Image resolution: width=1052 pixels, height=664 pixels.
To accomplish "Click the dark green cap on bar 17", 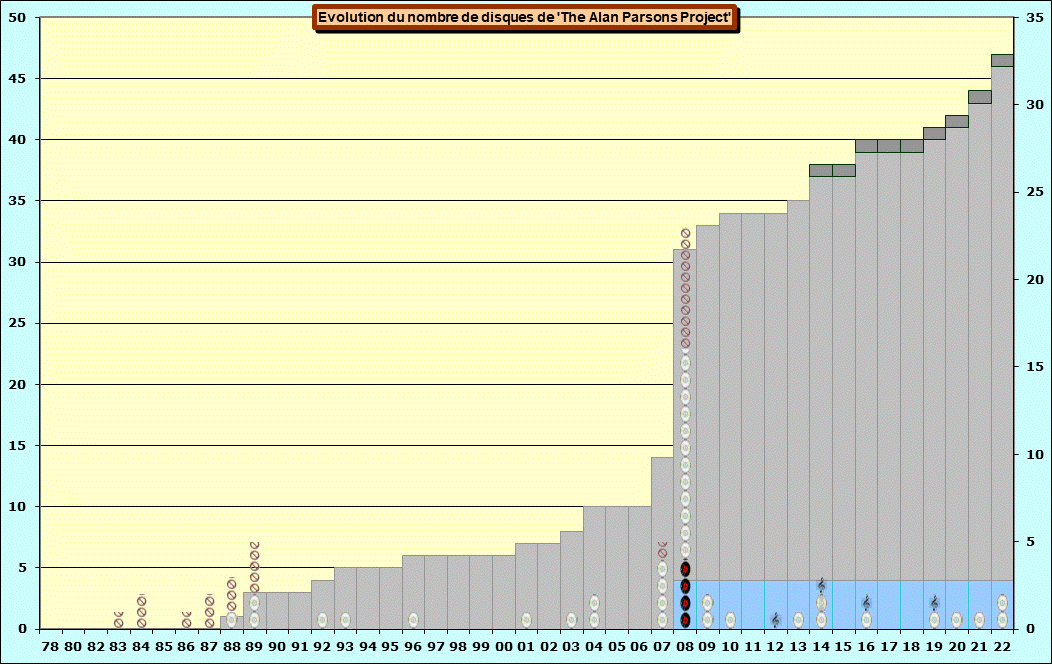I will point(889,146).
